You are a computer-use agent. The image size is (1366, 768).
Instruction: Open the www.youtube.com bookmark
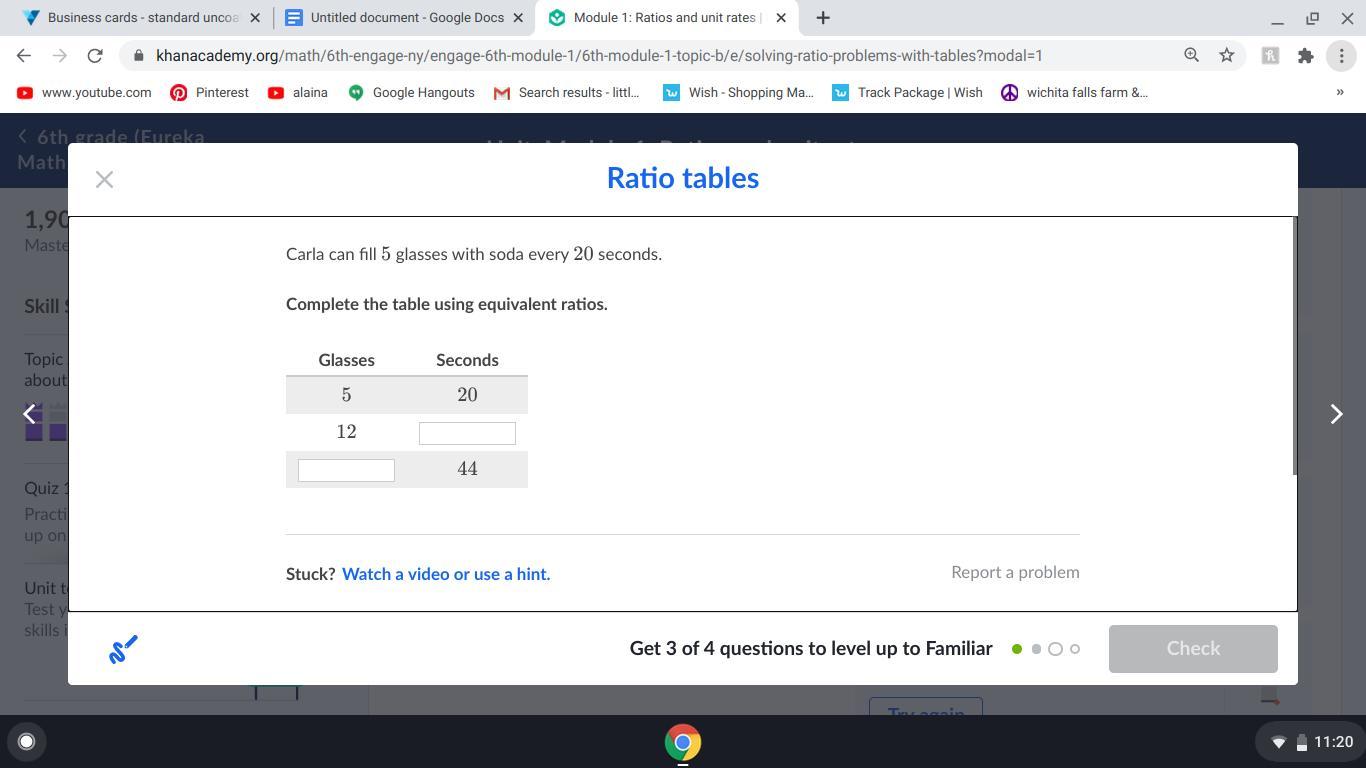(x=84, y=92)
